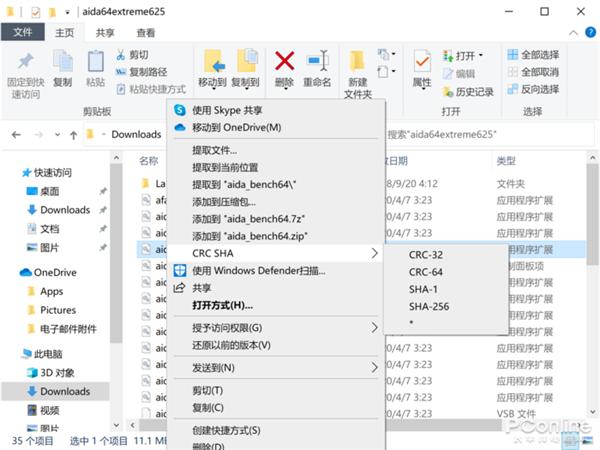Select CRC-32 from the submenu
This screenshot has height=450, width=600.
(x=446, y=255)
